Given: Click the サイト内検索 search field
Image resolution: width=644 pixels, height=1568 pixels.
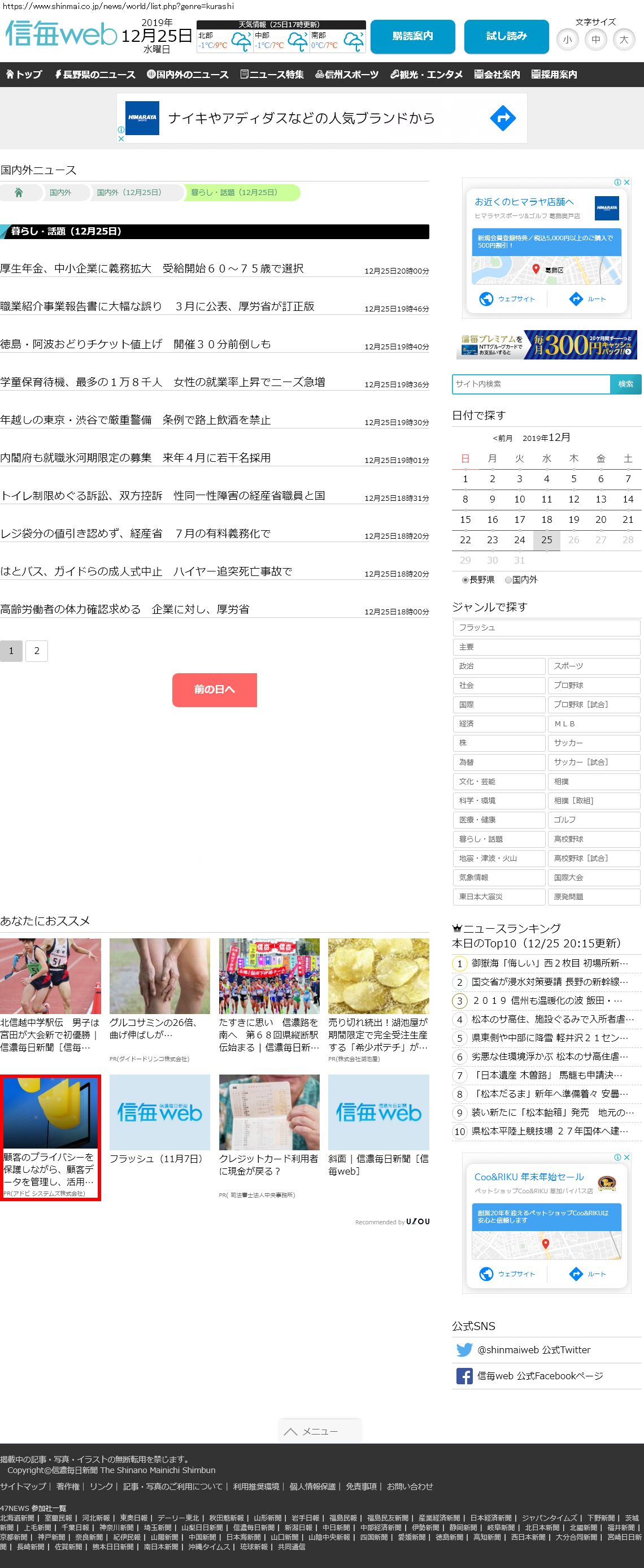Looking at the screenshot, I should click(531, 384).
